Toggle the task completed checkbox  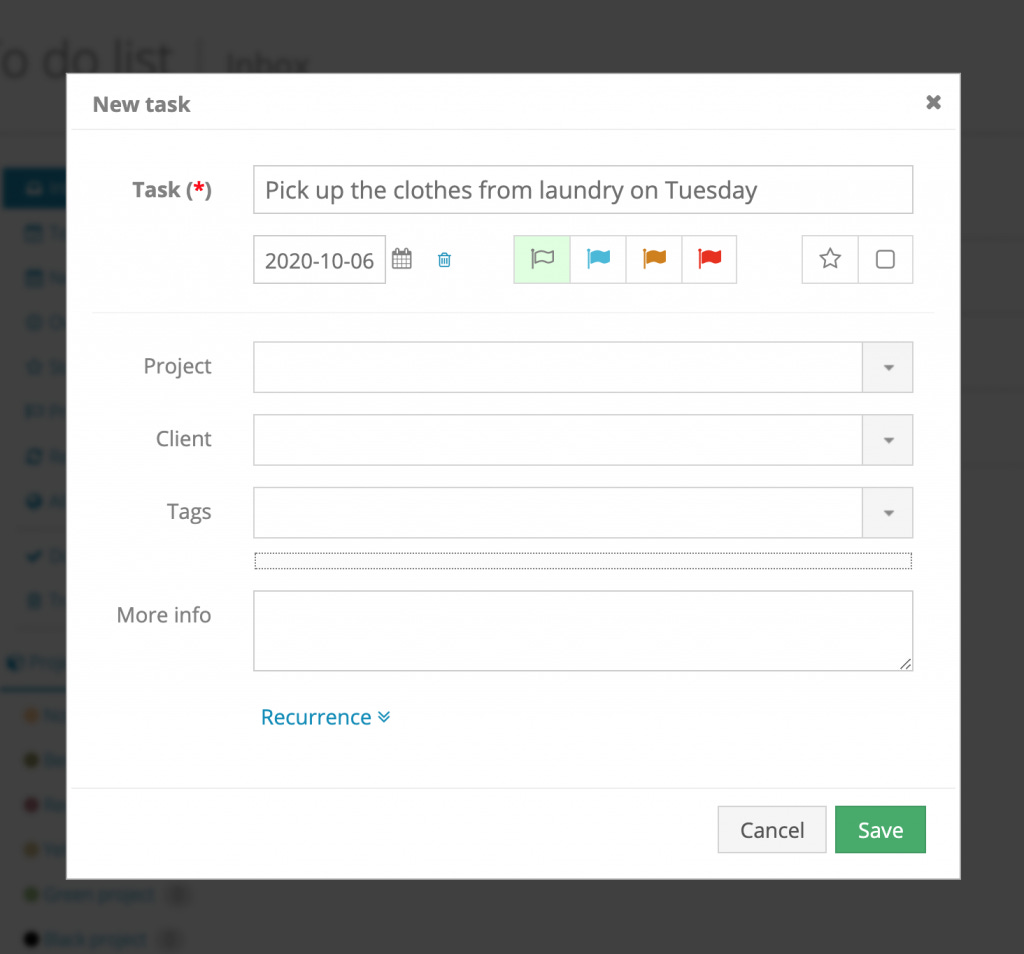click(886, 259)
